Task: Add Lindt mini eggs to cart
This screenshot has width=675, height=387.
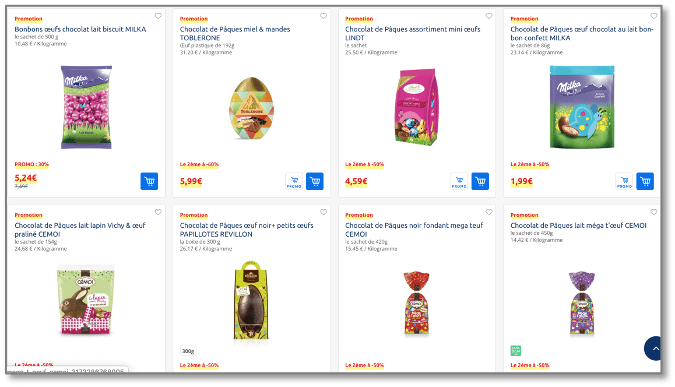Action: [x=480, y=181]
